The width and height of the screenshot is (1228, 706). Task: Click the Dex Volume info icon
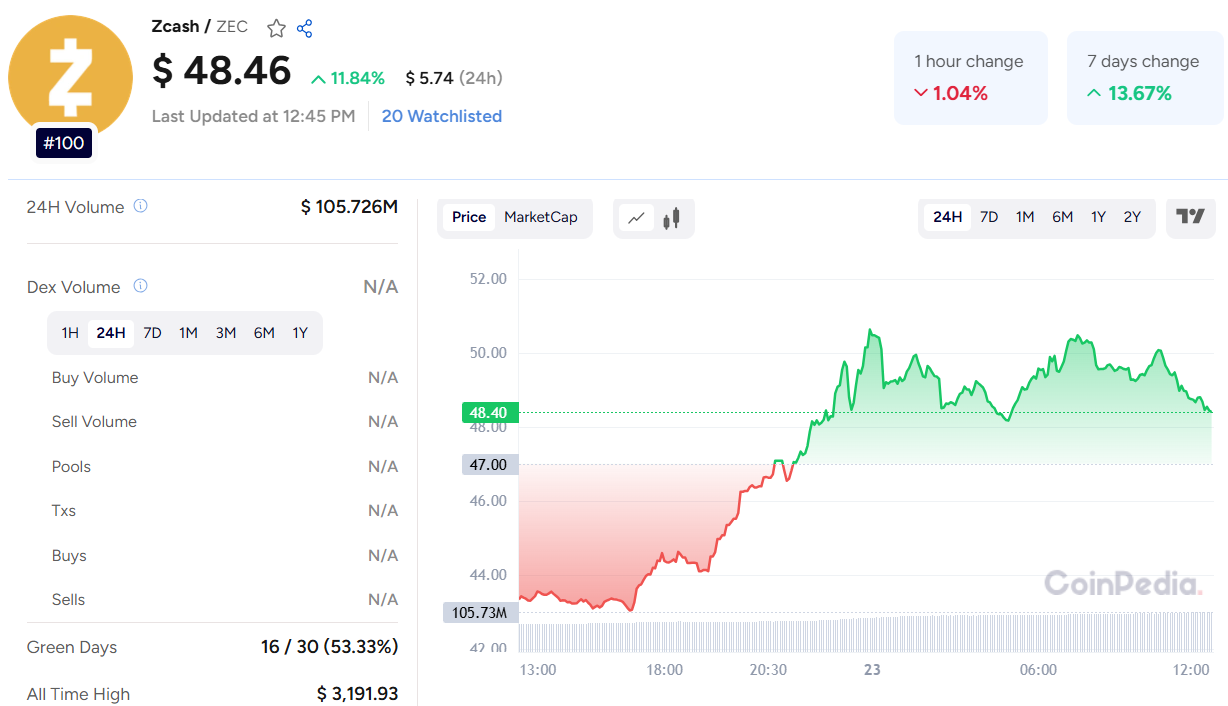[141, 286]
